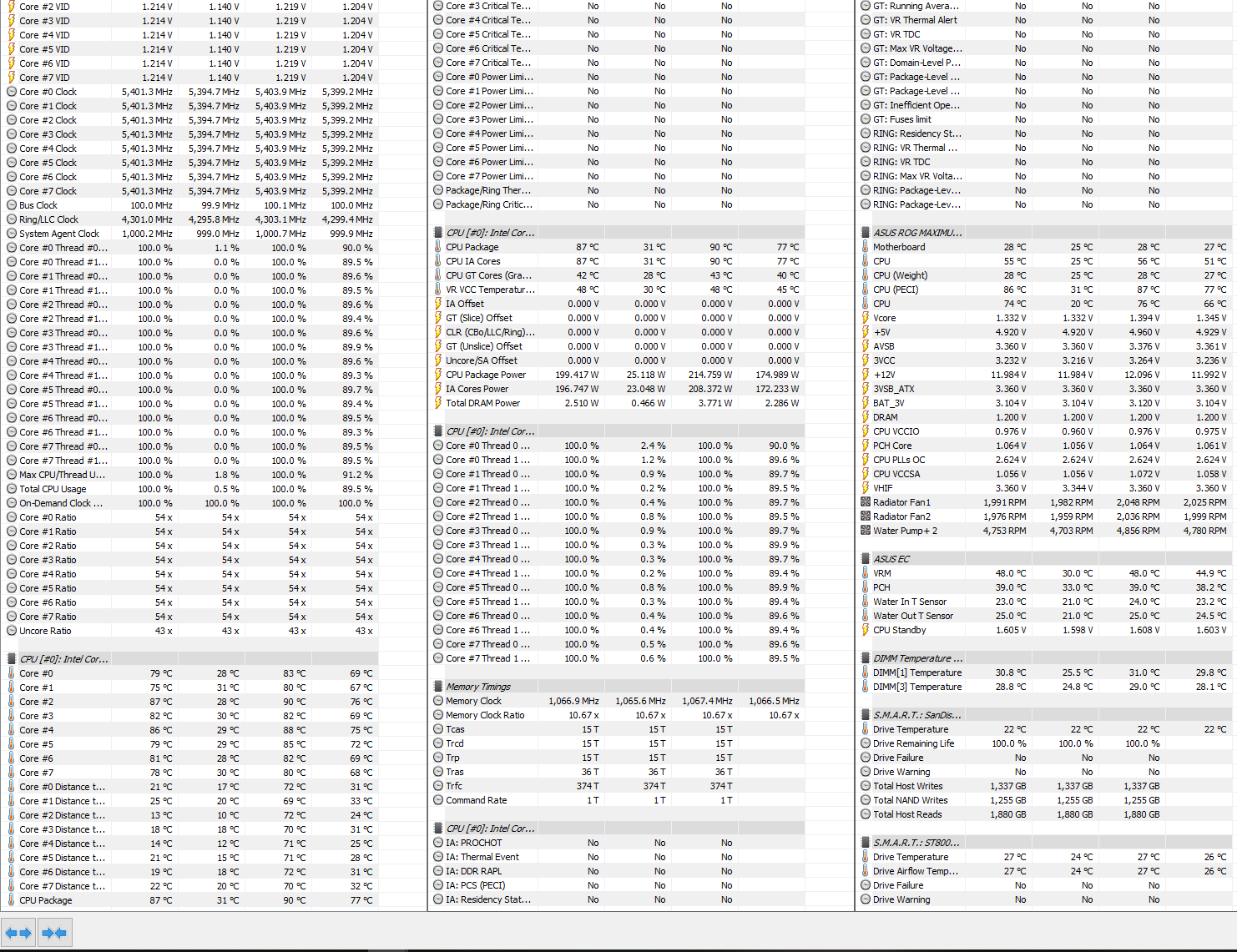
Task: Select the DIMM[3] Temperature row
Action: [1045, 687]
